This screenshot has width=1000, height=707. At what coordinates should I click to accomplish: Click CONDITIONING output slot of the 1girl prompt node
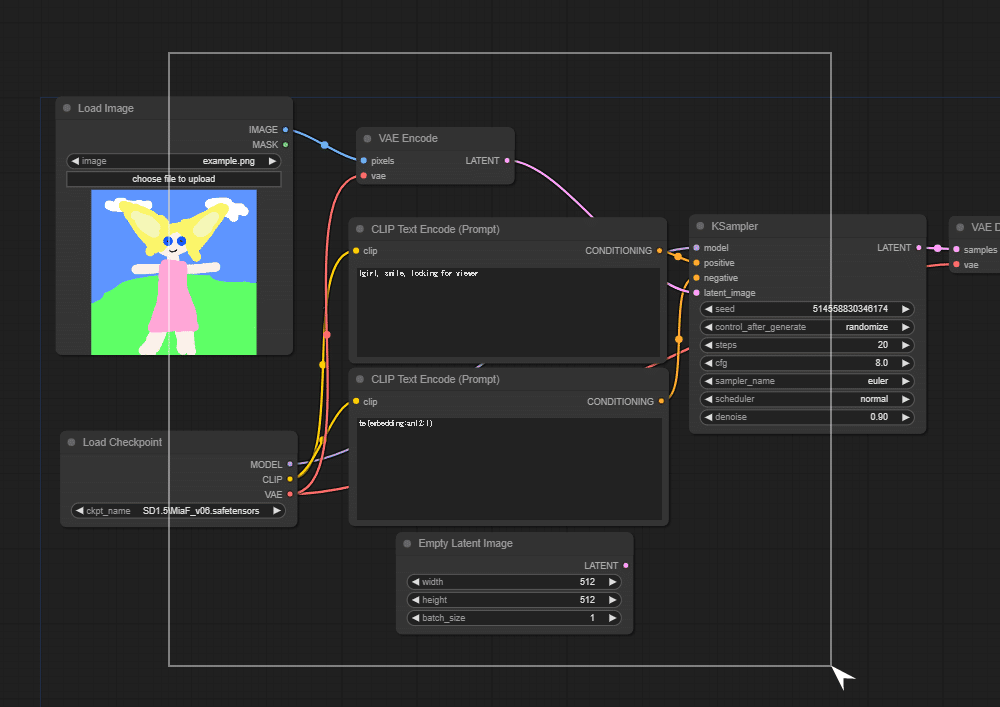[x=659, y=251]
